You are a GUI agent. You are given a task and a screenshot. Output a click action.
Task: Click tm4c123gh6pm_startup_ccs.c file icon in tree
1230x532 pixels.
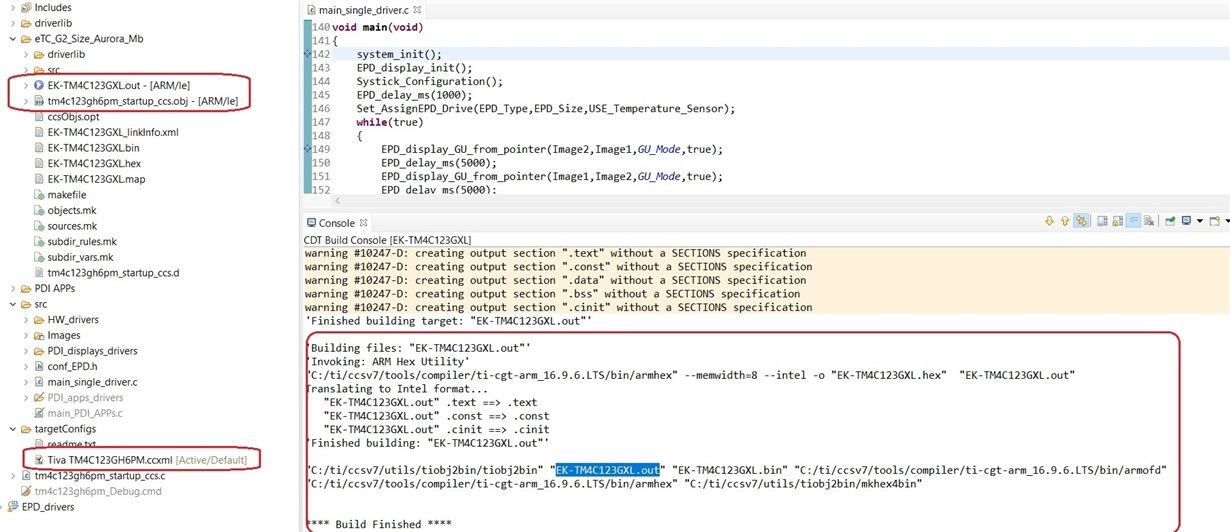[26, 476]
